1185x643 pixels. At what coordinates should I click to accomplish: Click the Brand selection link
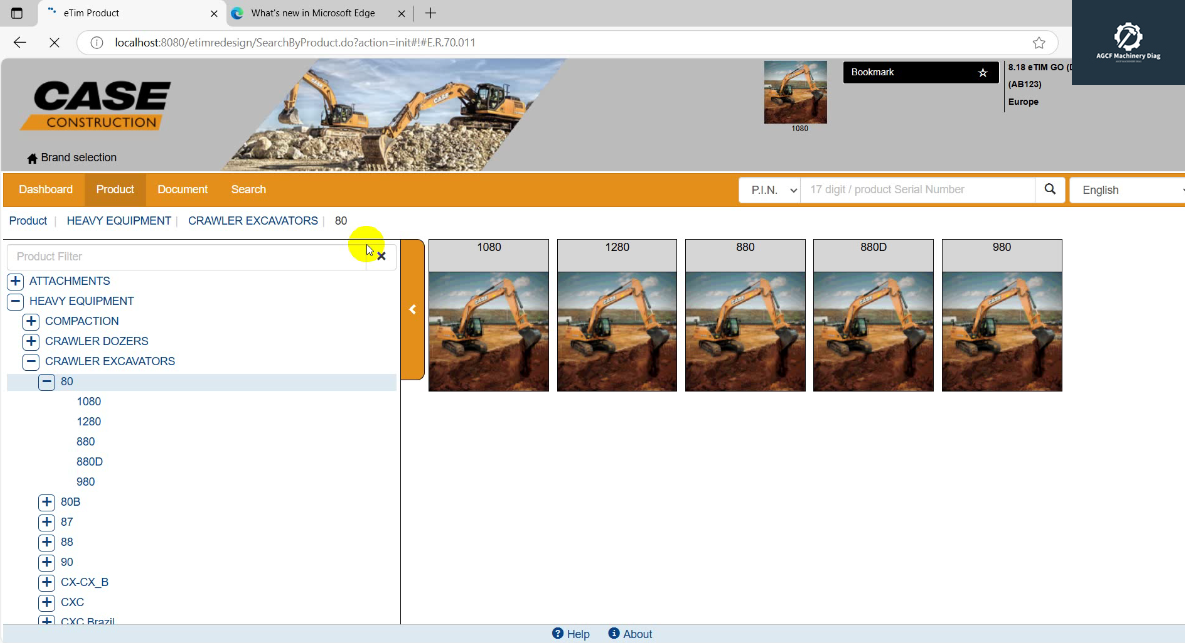pyautogui.click(x=77, y=157)
